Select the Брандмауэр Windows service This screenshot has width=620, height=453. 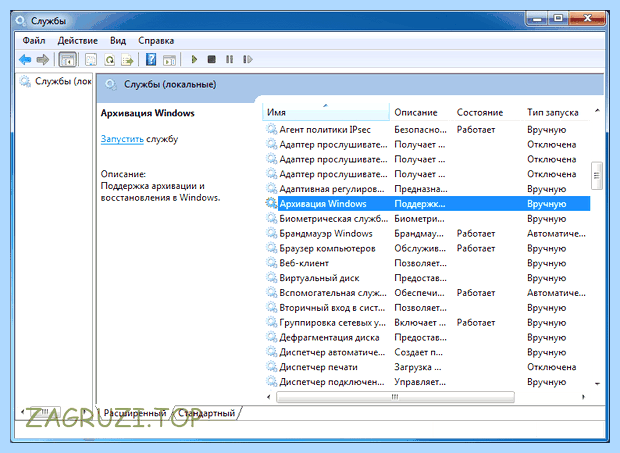pos(427,233)
